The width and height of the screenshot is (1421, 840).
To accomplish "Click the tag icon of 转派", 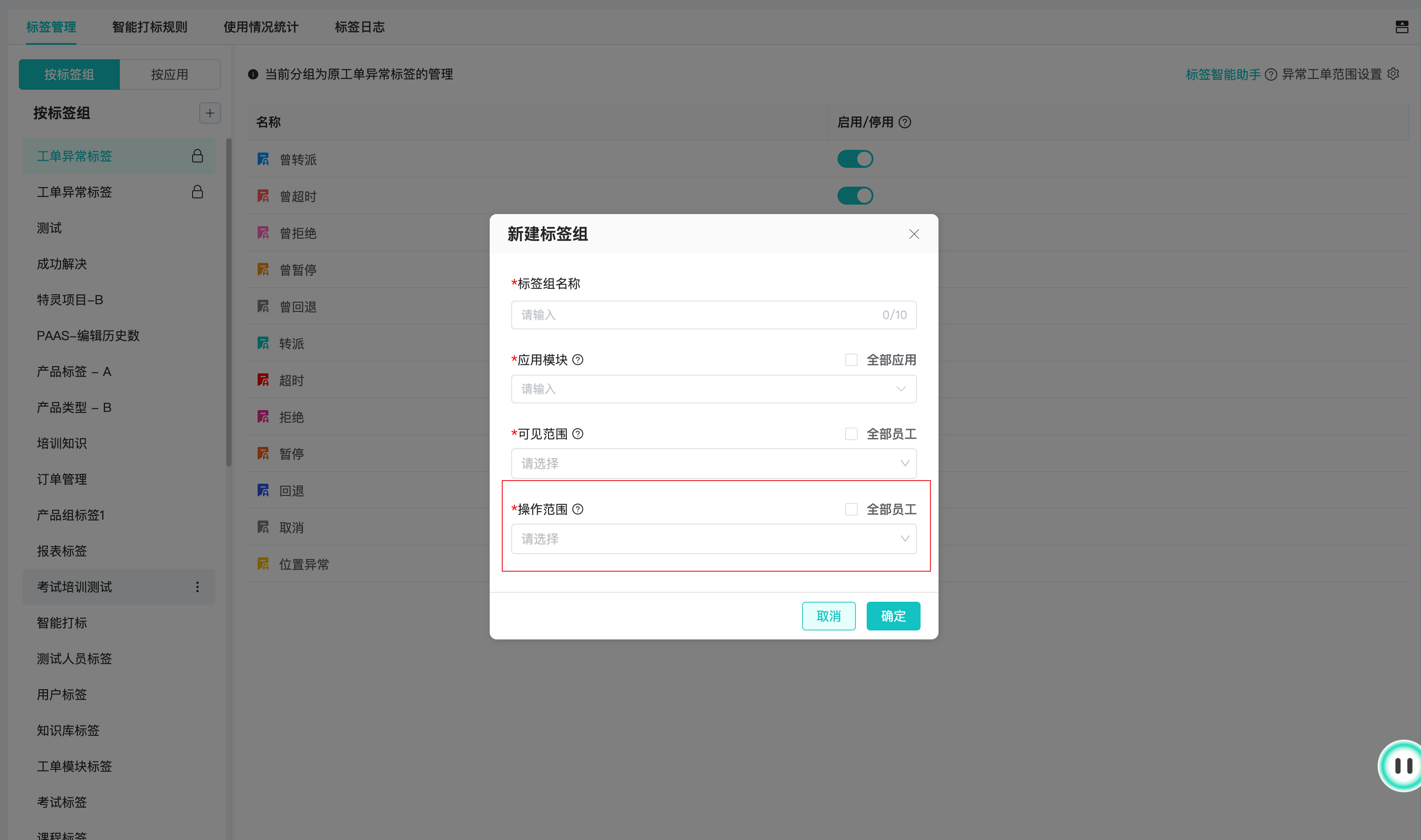I will click(263, 343).
